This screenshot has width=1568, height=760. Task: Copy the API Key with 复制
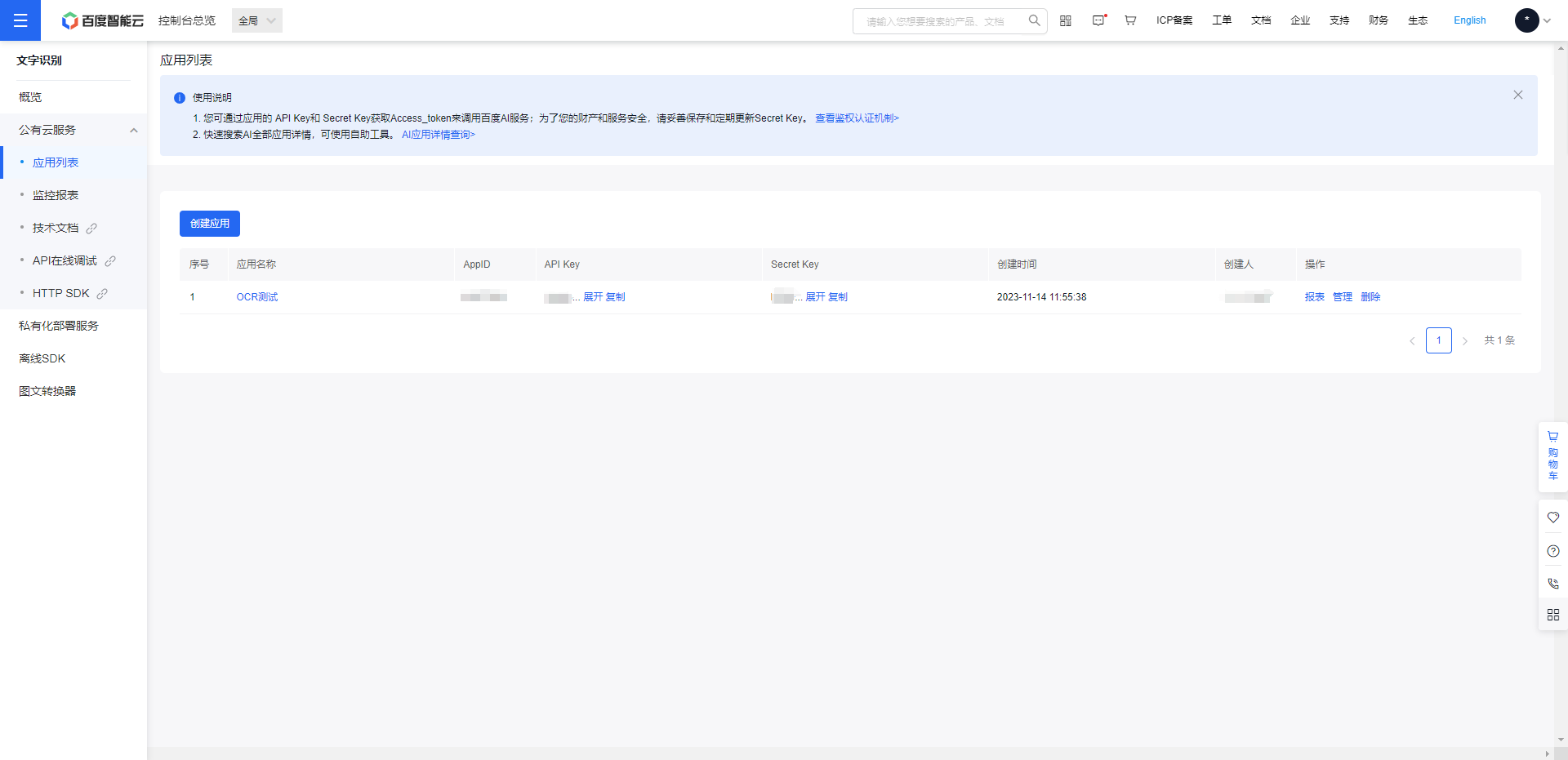[616, 297]
